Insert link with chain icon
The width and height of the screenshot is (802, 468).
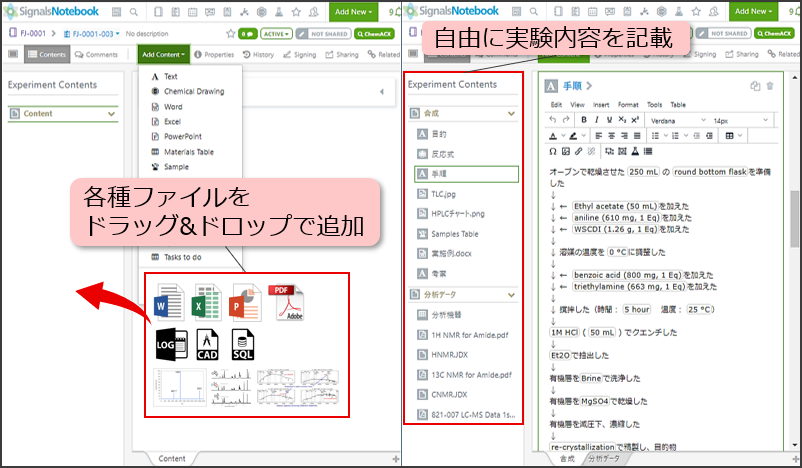(x=578, y=151)
